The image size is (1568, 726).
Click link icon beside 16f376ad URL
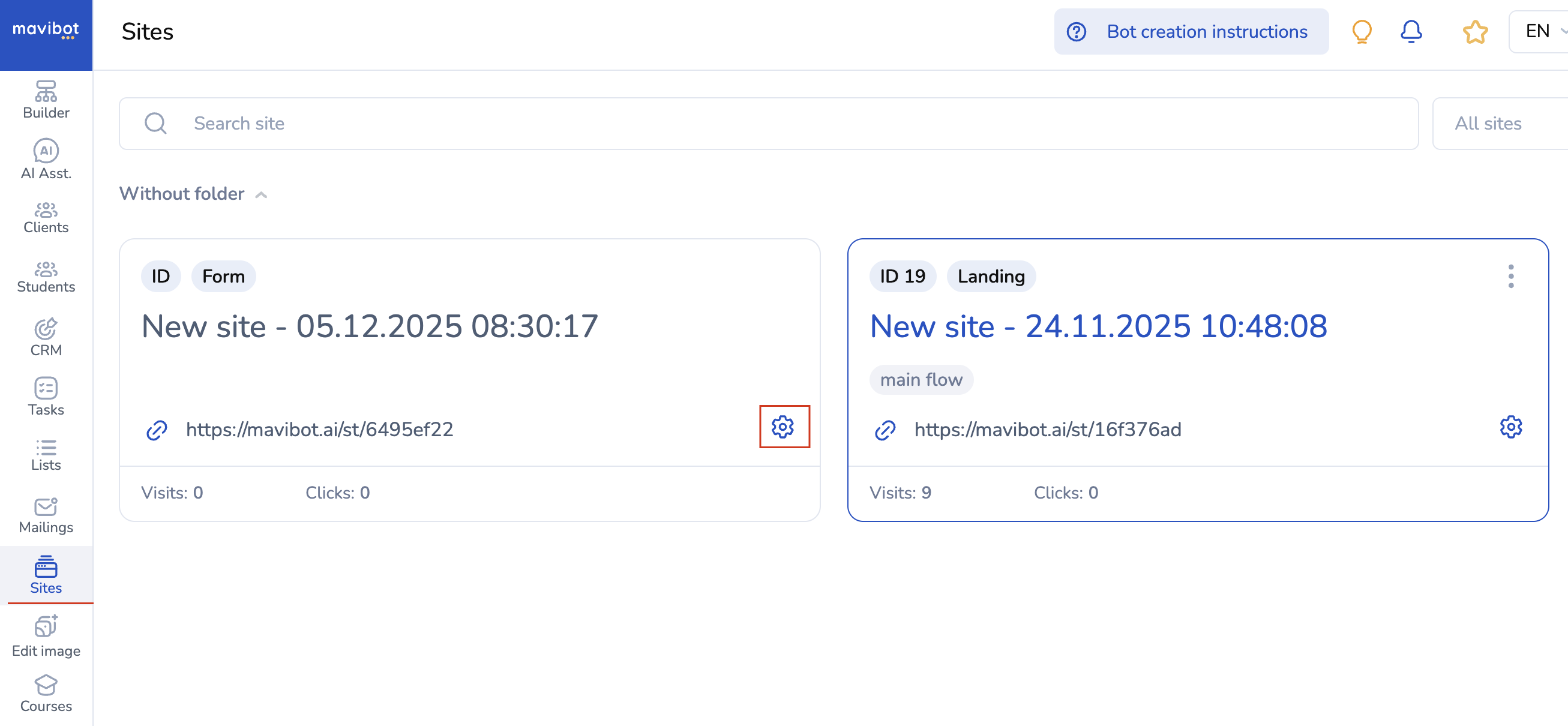pos(885,430)
